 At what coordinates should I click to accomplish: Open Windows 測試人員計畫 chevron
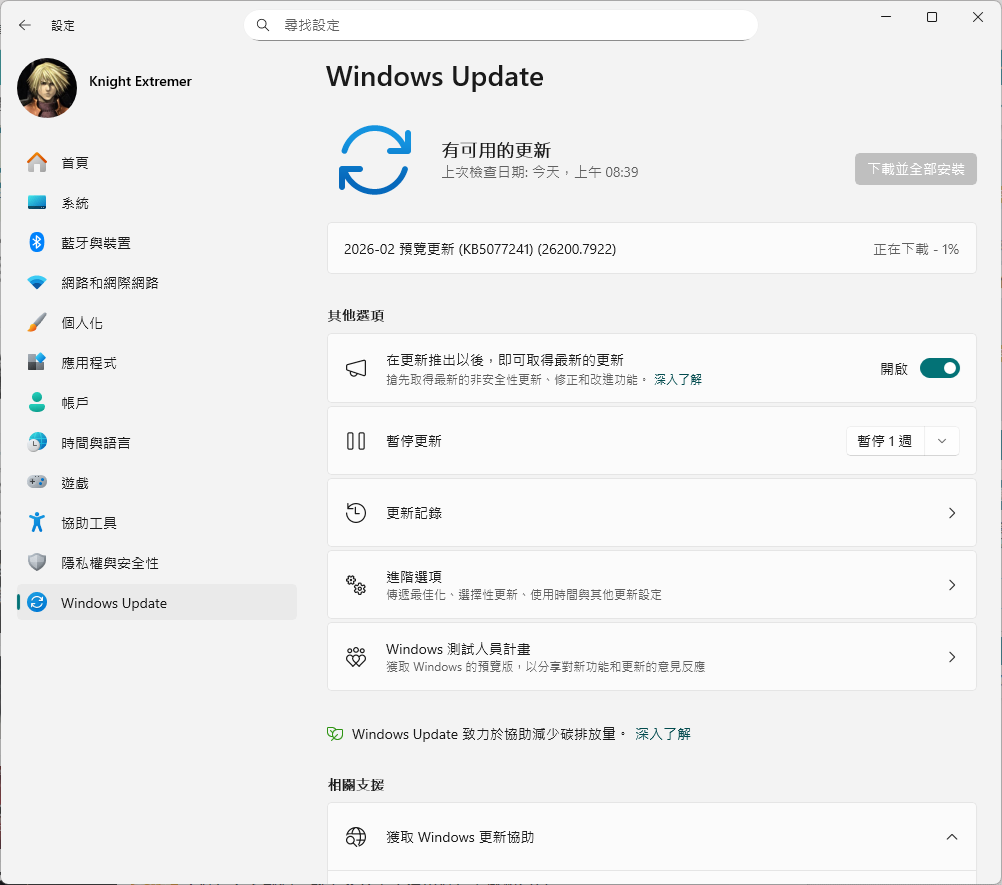952,657
